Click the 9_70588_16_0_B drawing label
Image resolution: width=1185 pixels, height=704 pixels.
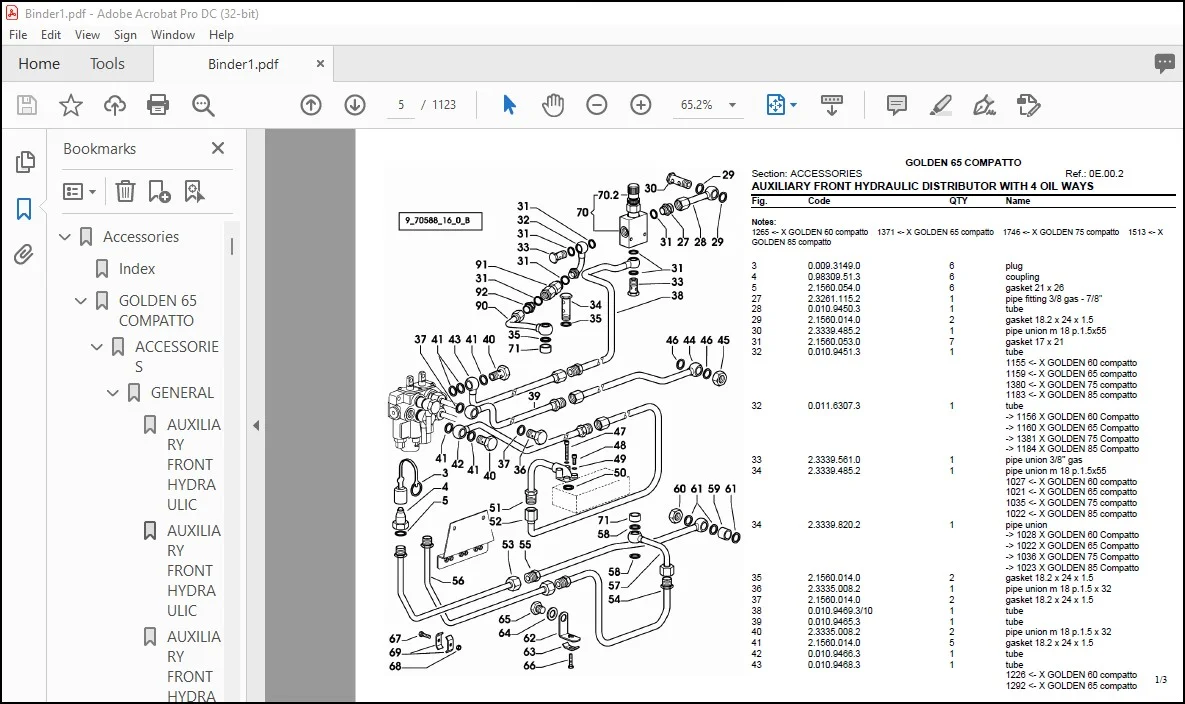click(x=440, y=221)
